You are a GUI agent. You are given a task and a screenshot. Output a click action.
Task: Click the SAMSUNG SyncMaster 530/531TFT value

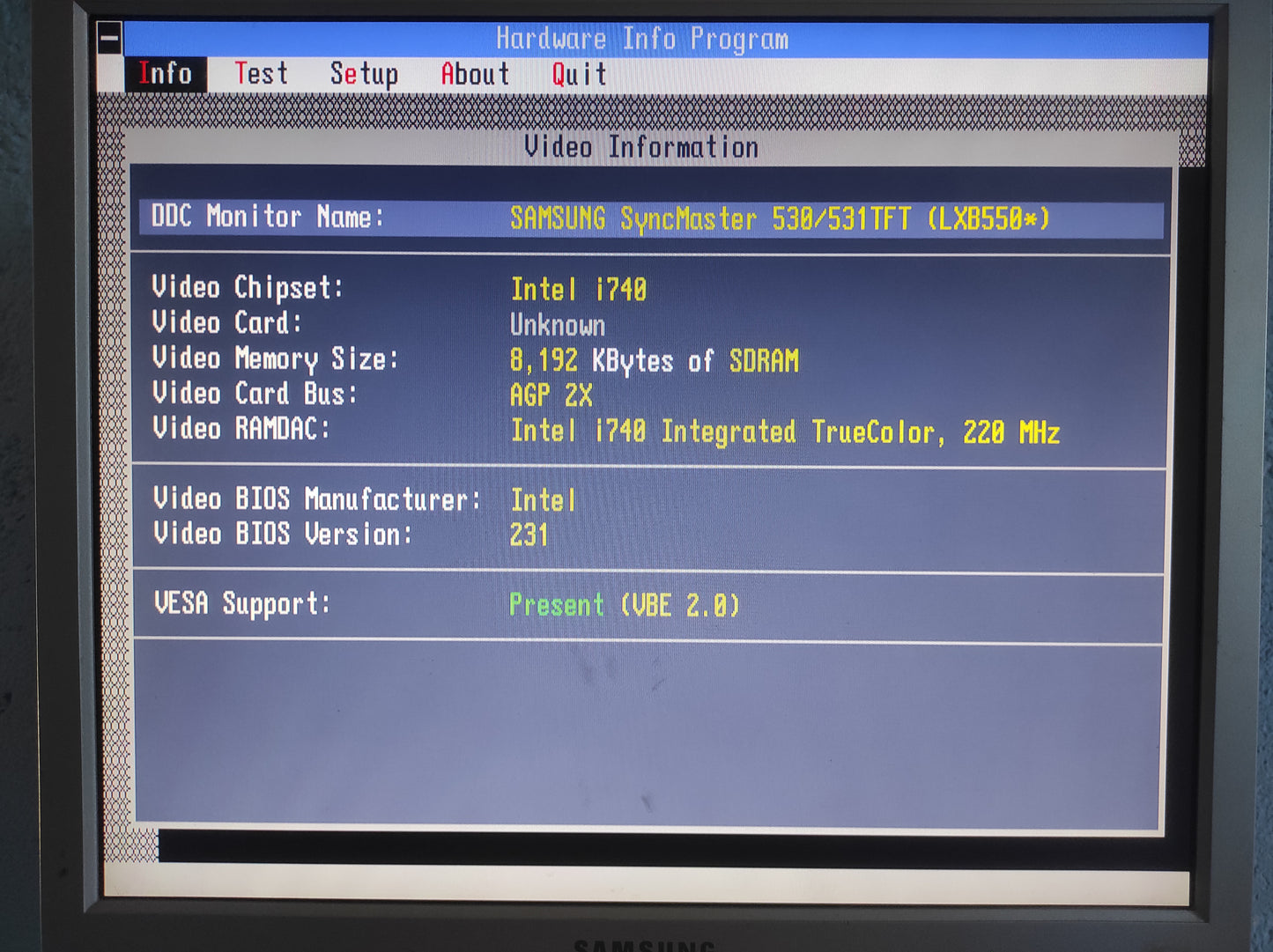[780, 218]
